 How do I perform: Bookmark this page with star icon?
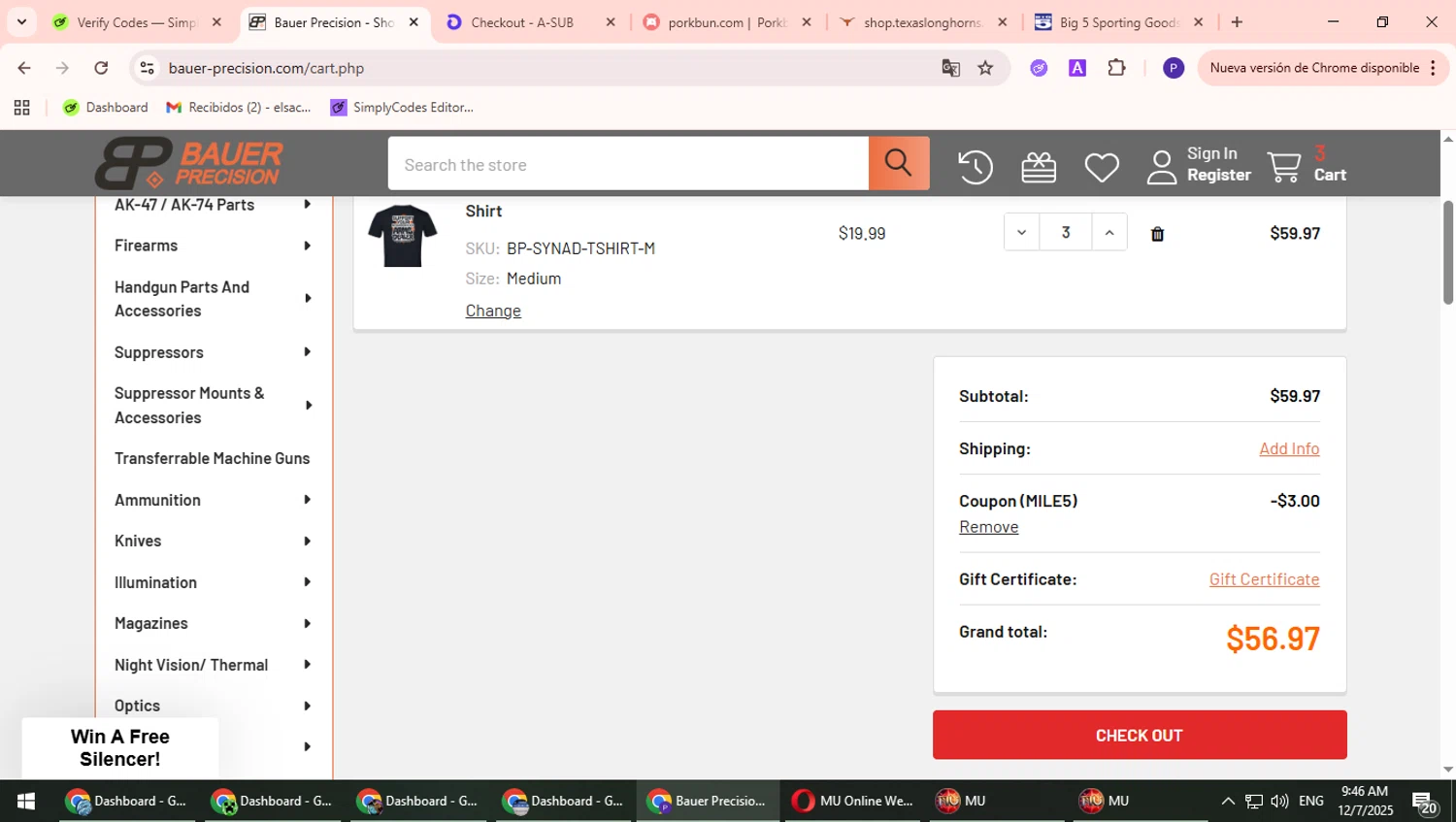985,68
